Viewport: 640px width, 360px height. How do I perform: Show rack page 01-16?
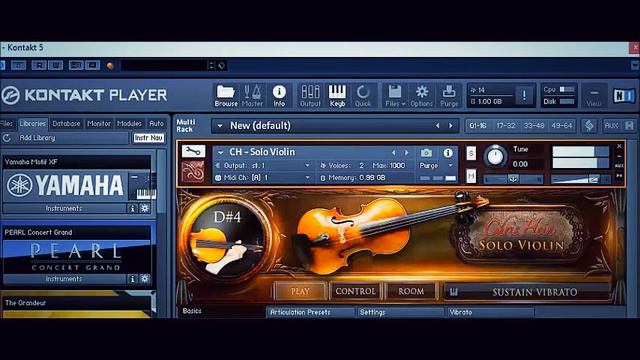click(x=478, y=126)
